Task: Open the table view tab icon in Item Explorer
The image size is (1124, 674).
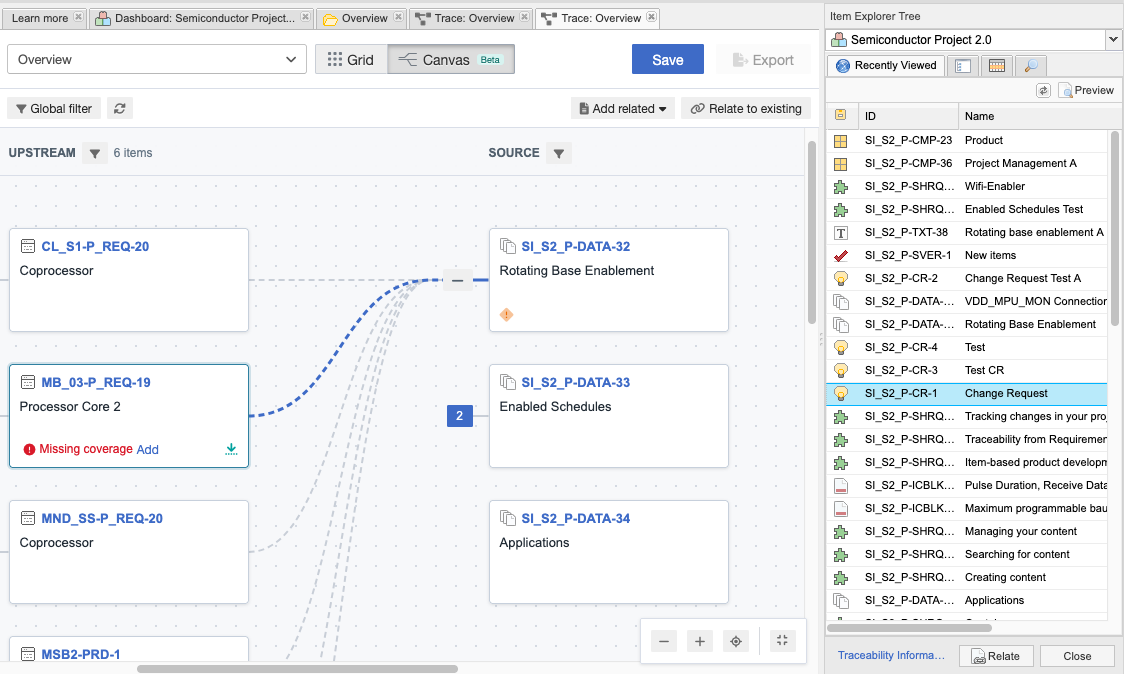Action: pos(996,66)
